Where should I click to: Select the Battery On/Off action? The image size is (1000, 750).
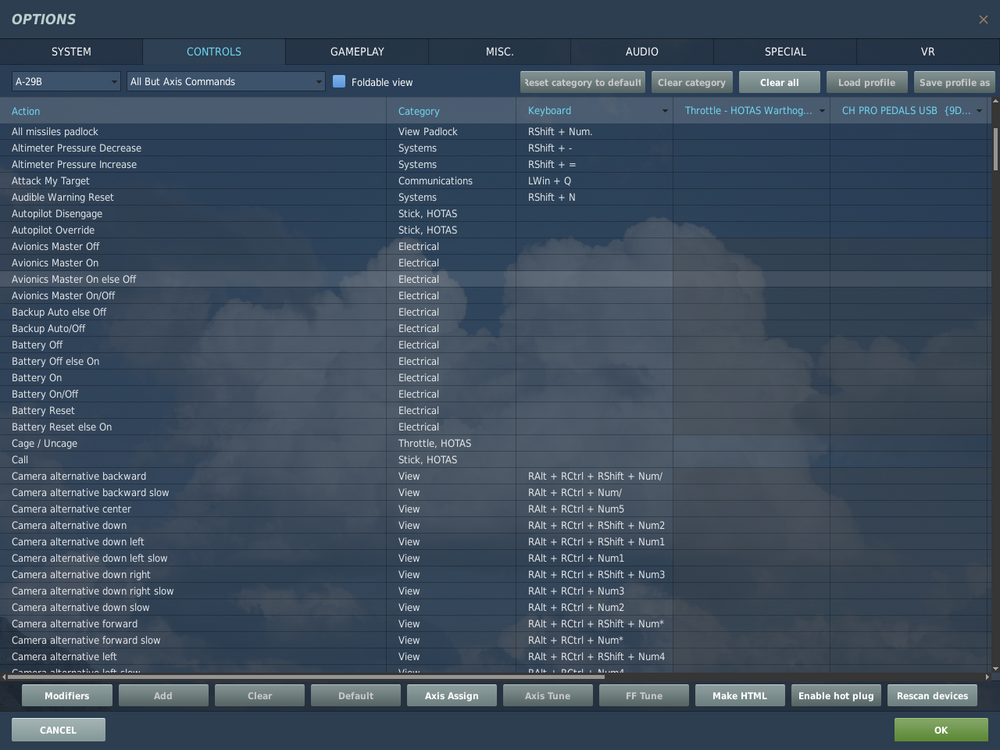[x=45, y=394]
